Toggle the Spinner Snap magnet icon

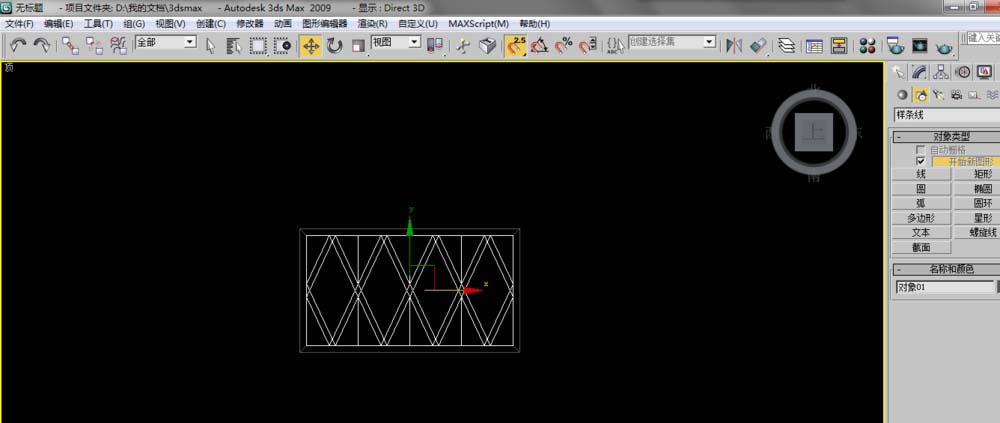[587, 45]
